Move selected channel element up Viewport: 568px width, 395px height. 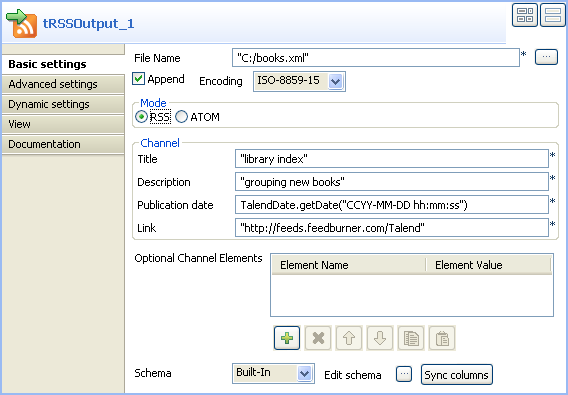[x=349, y=338]
